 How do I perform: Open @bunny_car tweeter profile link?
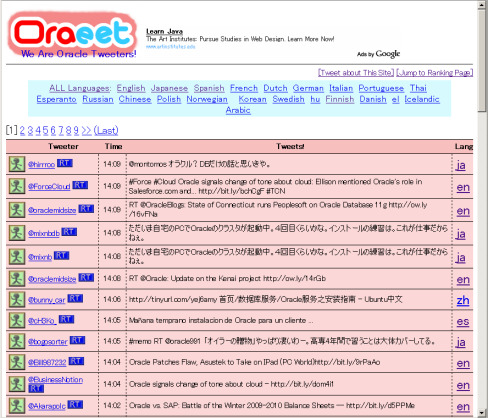click(x=47, y=300)
